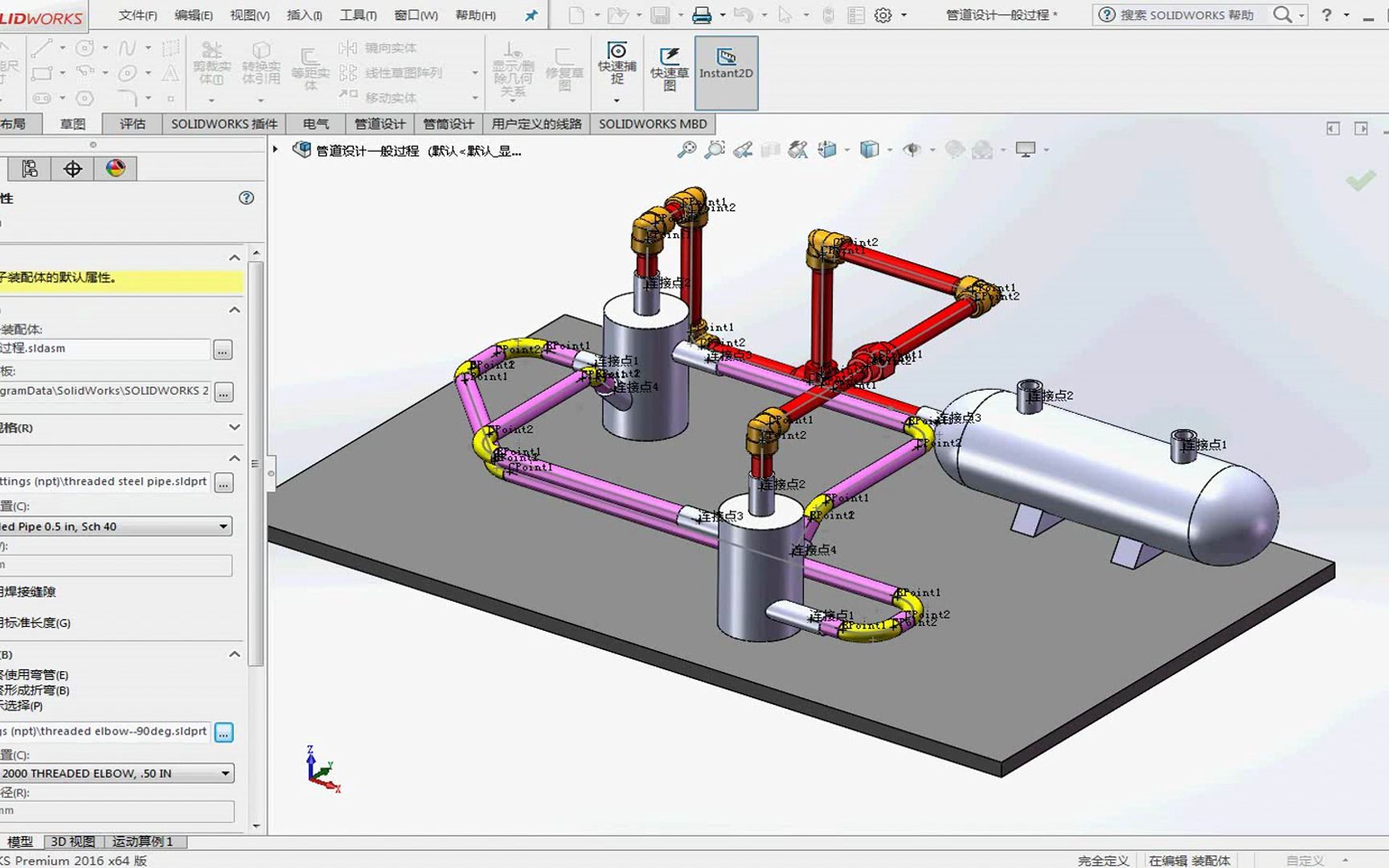Select the 使用弯管(E) radio option
This screenshot has width=1389, height=868.
tap(34, 675)
